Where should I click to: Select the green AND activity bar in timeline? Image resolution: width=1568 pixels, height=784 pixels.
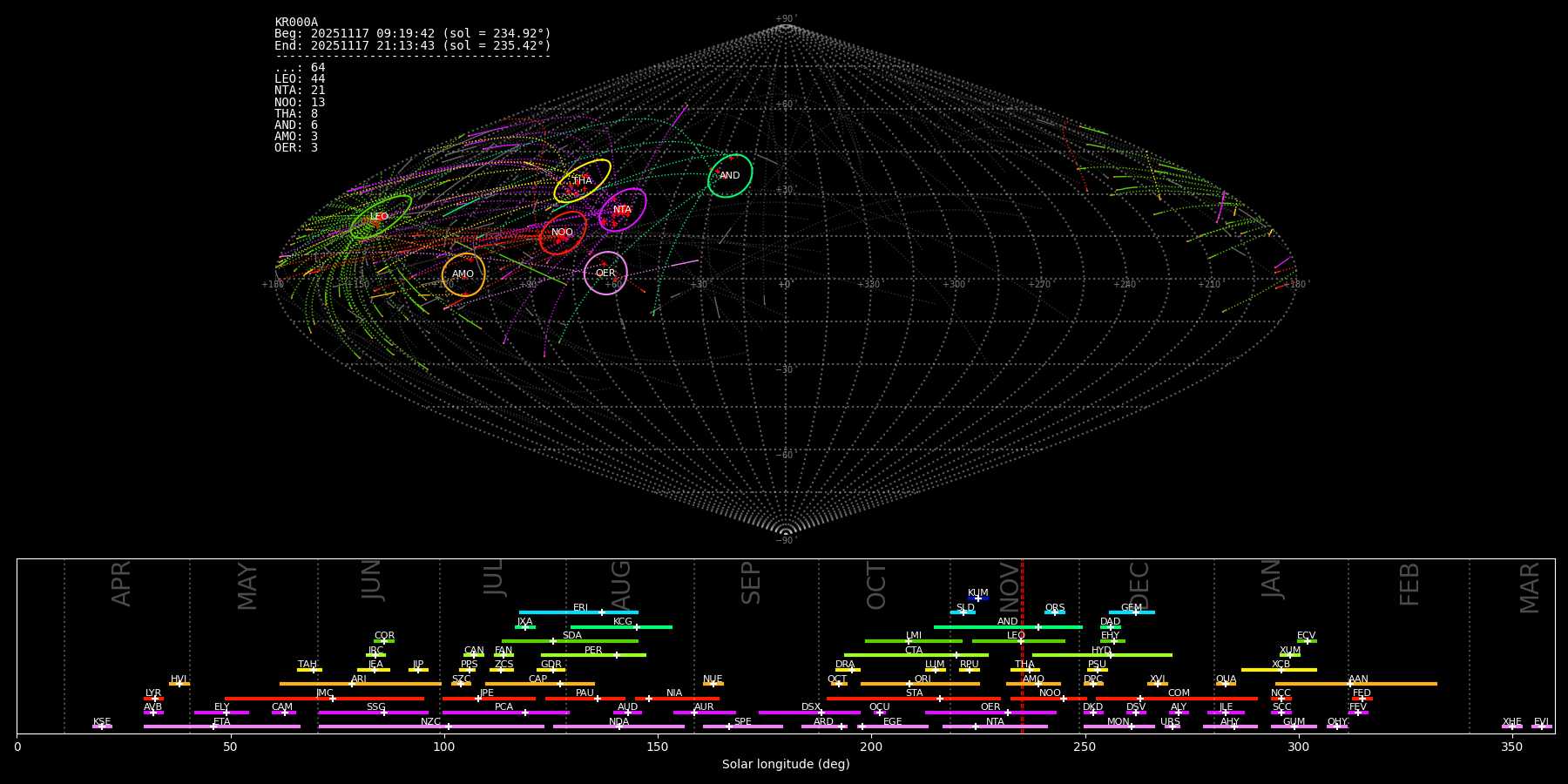1008,626
